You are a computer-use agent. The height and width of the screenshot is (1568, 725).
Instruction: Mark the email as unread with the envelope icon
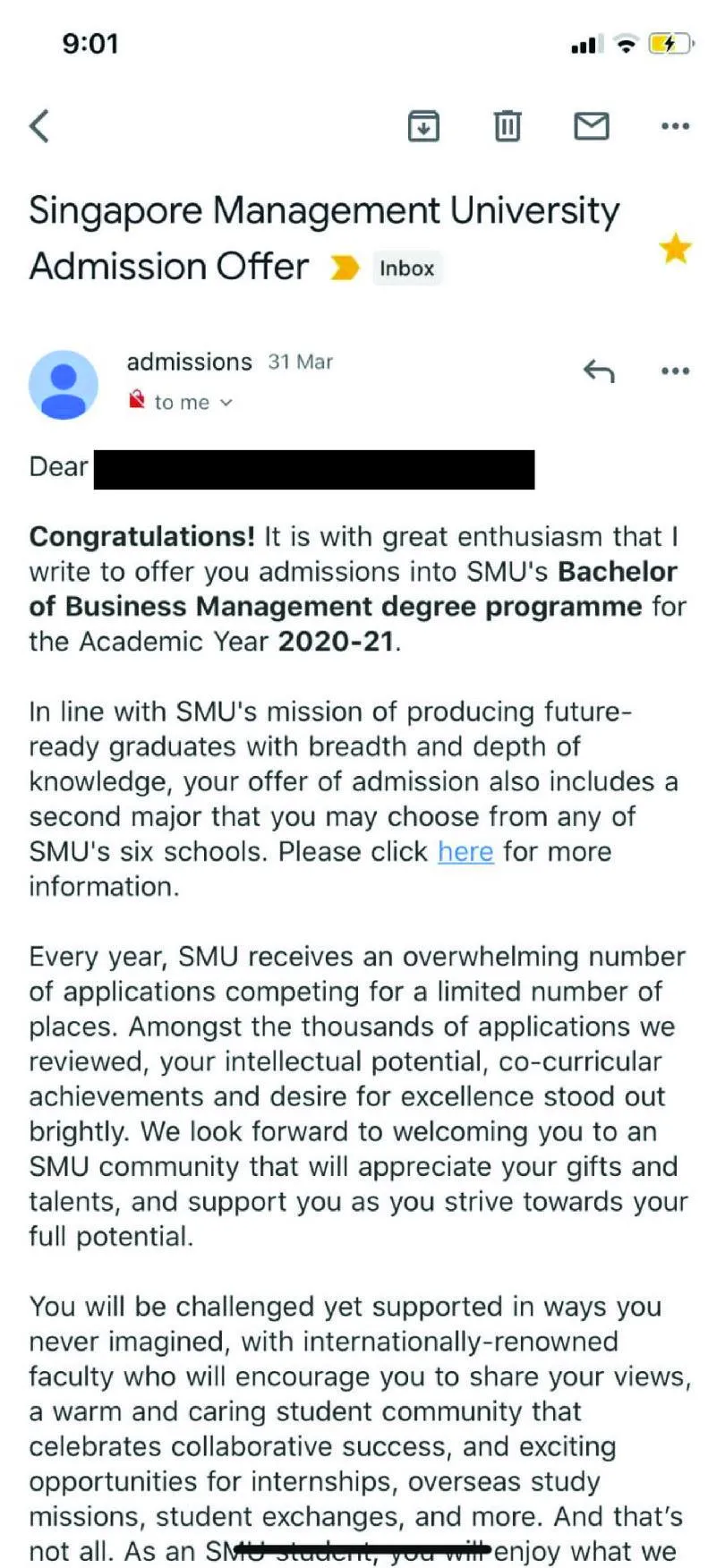coord(591,126)
